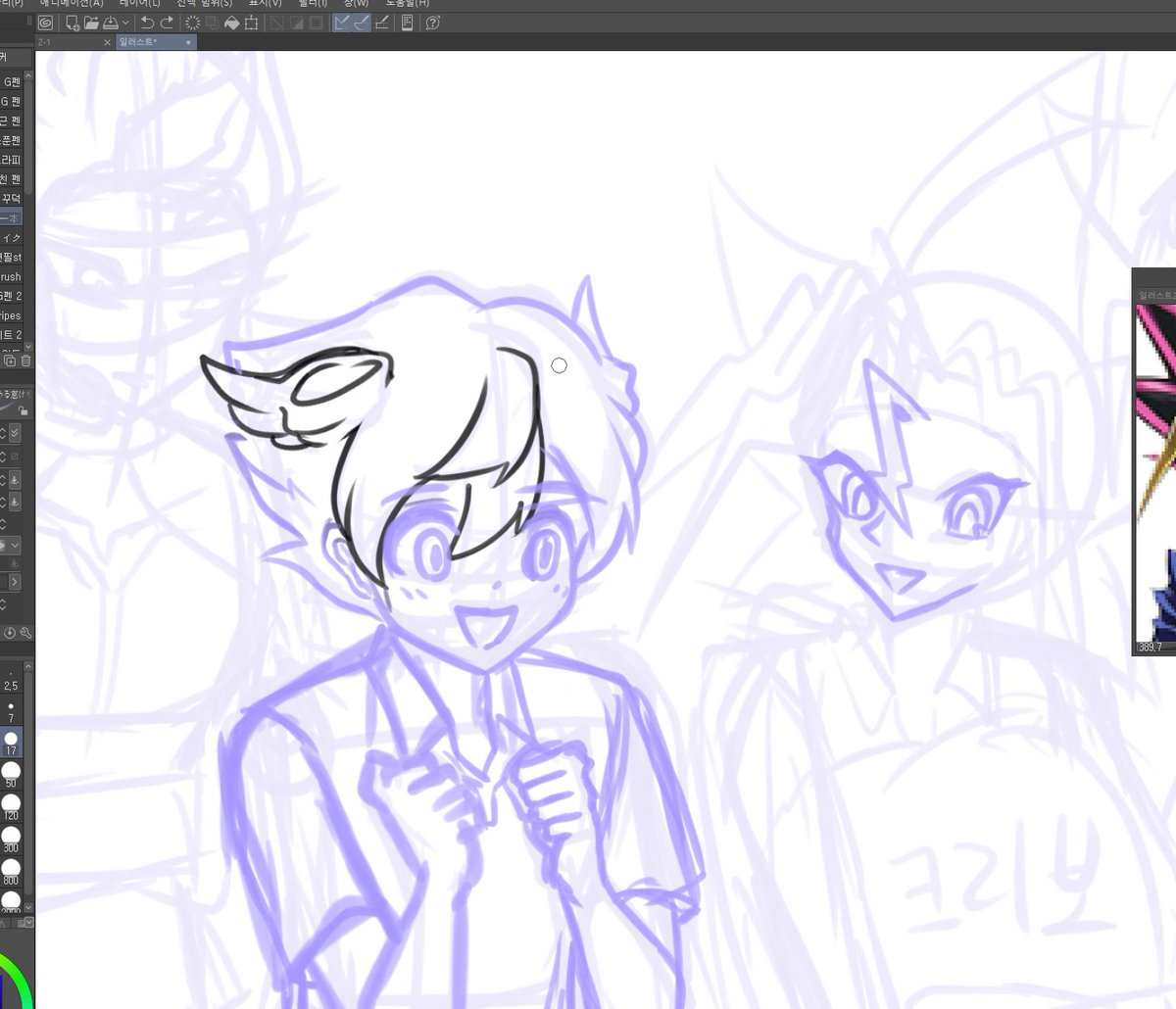Screen dimensions: 1176x1009
Task: Expand the save options dropdown arrow
Action: 126,23
